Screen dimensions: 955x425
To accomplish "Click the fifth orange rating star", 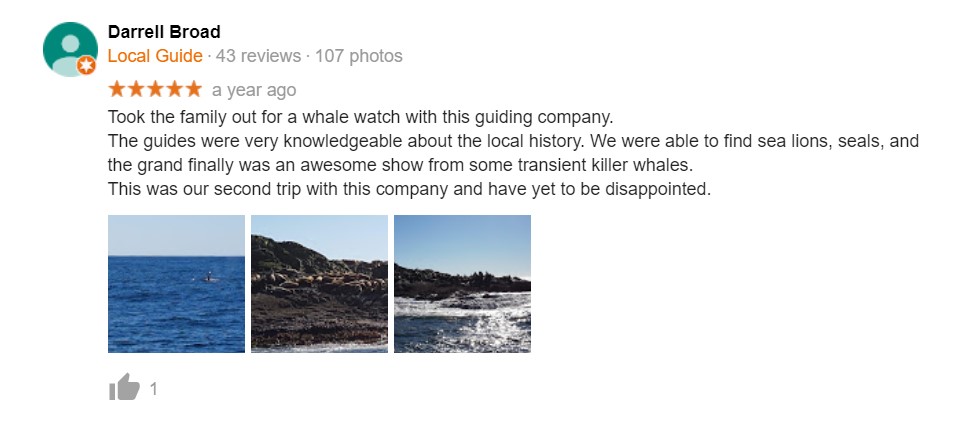I will [194, 90].
